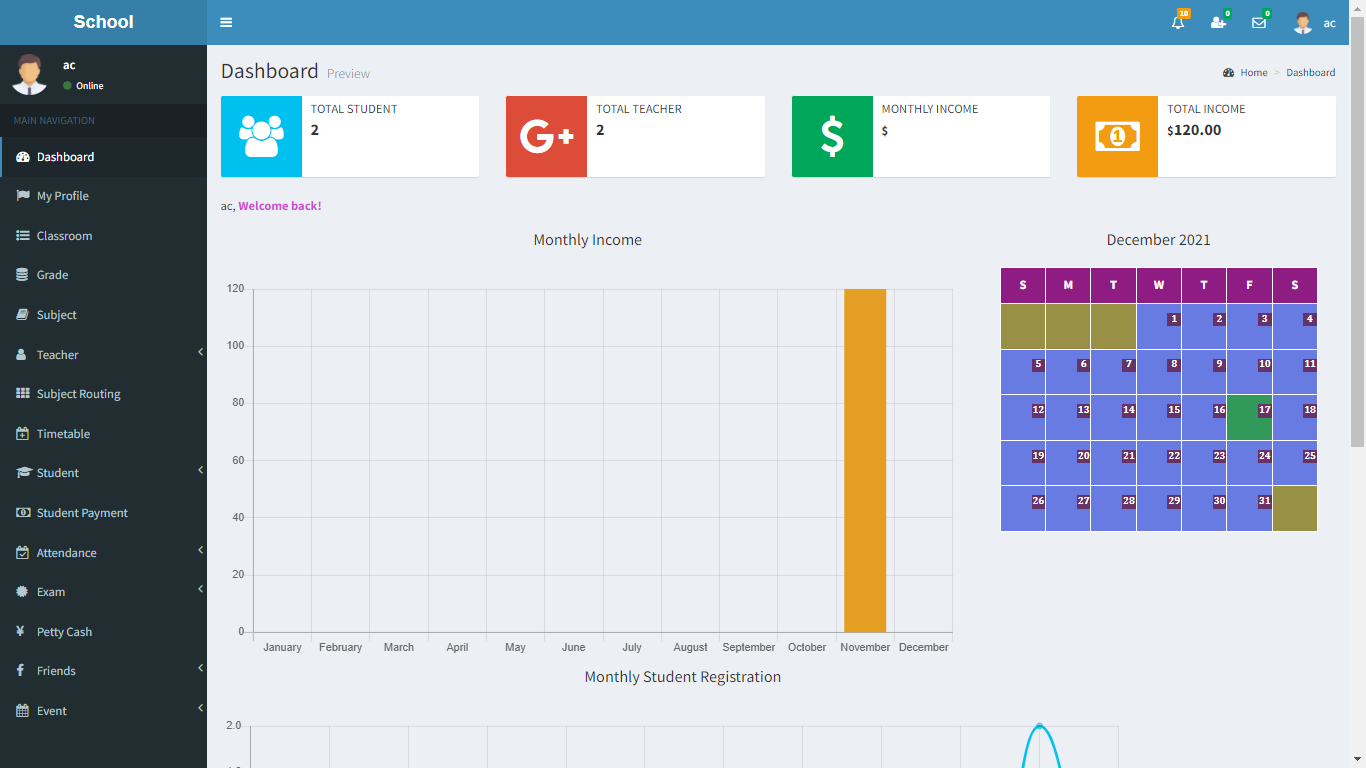Expand the Teacher submenu arrow
The width and height of the screenshot is (1366, 768).
click(x=200, y=352)
